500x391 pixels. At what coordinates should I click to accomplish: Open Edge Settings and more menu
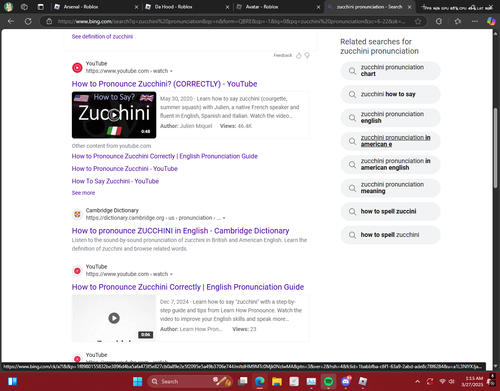[475, 21]
